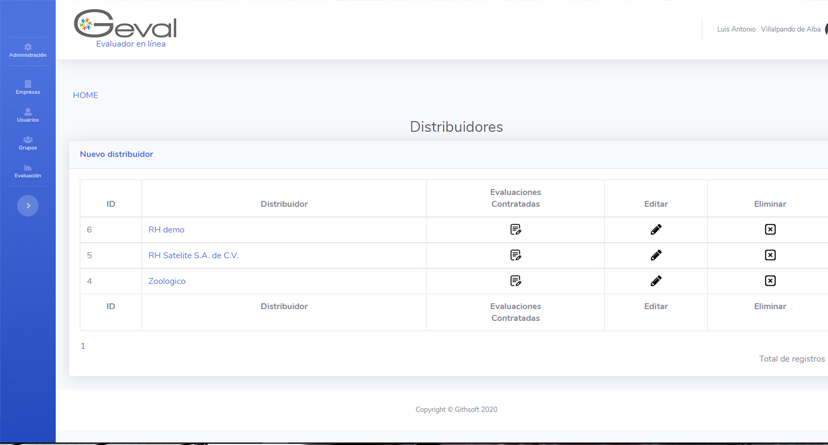Open the Evaluación sidebar section
The image size is (828, 445).
click(x=28, y=172)
